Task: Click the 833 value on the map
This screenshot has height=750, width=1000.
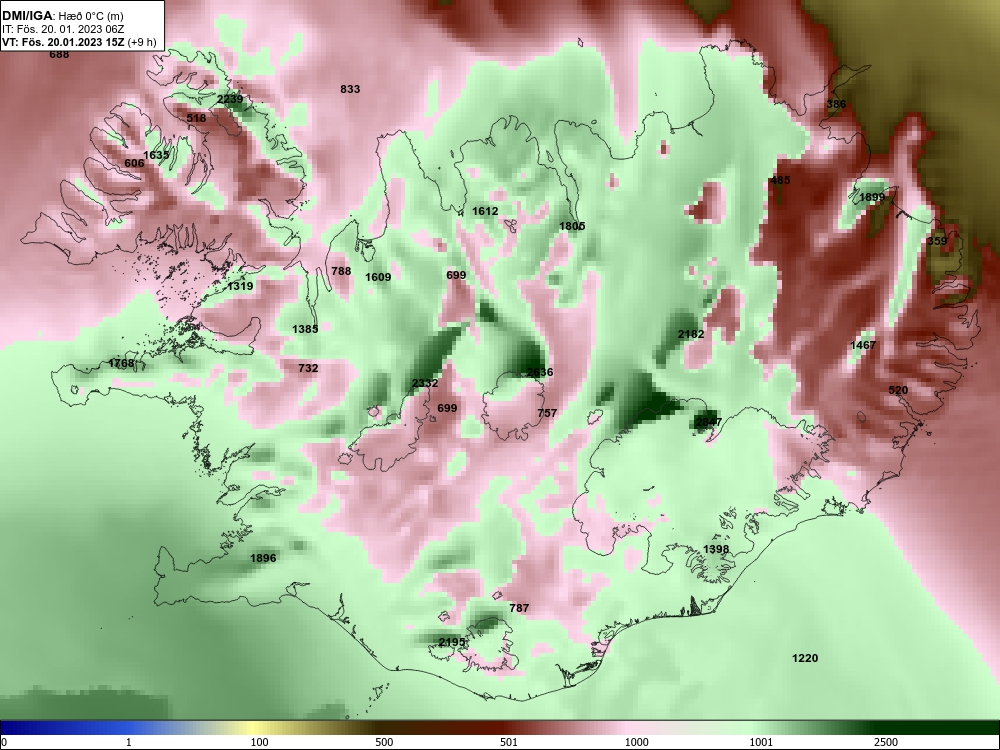Action: (350, 89)
